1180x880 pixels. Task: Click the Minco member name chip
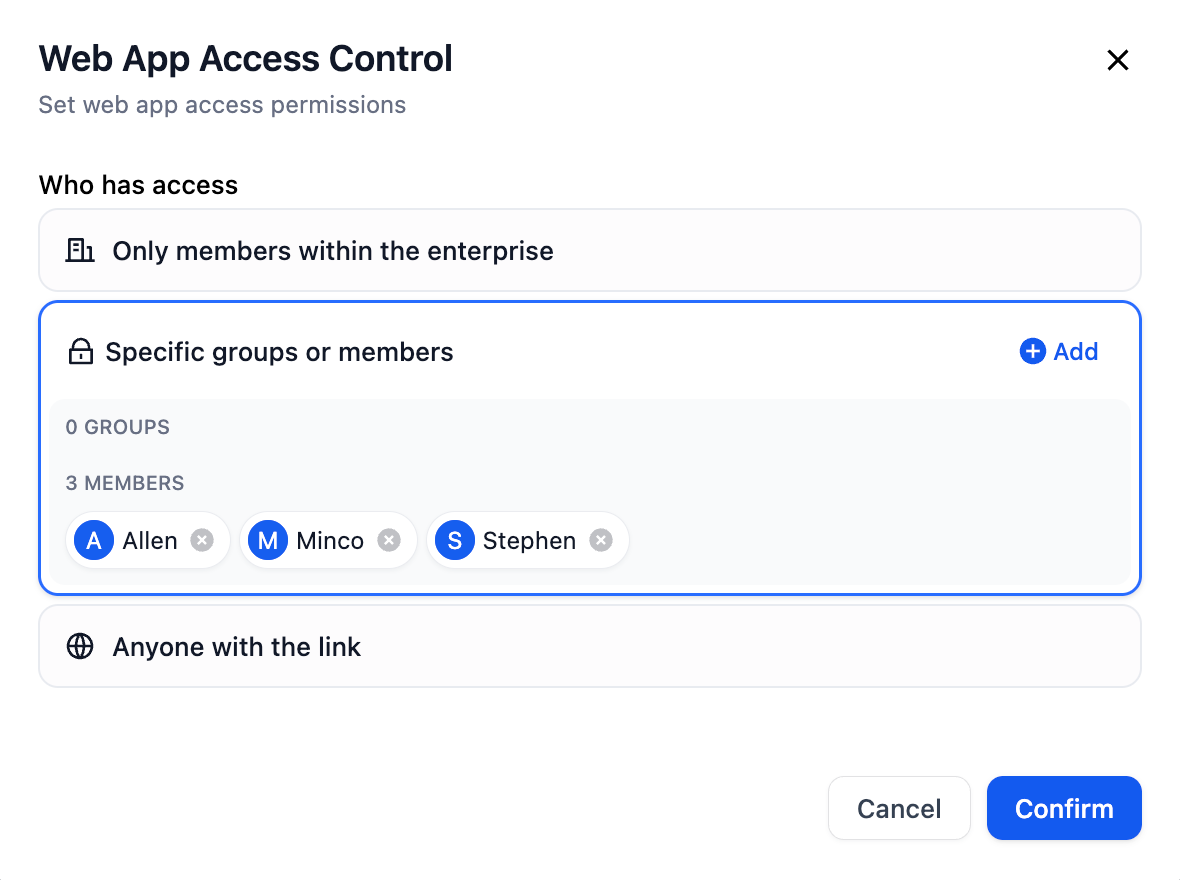pos(328,540)
